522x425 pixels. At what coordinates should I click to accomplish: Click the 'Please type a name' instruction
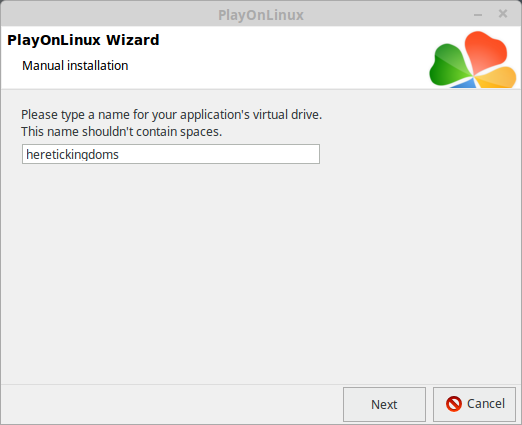tap(171, 115)
